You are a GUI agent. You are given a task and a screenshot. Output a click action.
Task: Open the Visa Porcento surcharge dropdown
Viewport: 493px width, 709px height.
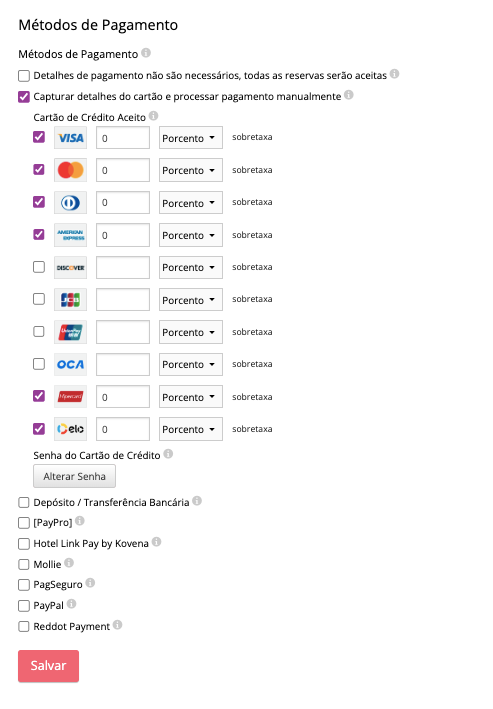190,138
